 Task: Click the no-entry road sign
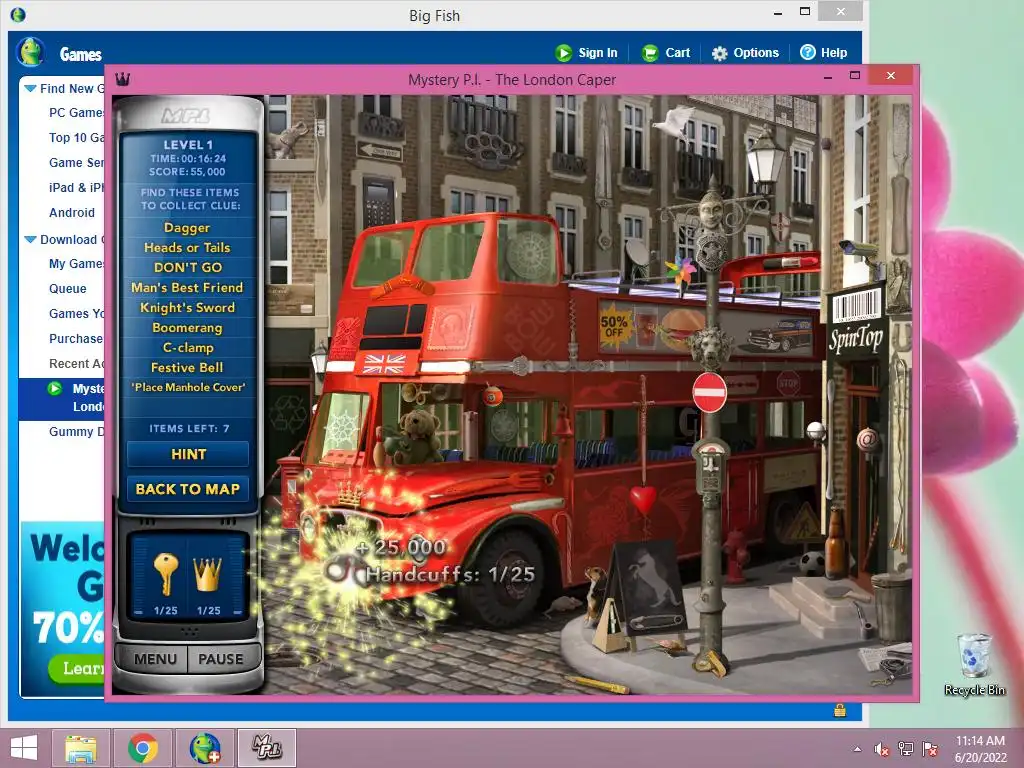point(709,392)
